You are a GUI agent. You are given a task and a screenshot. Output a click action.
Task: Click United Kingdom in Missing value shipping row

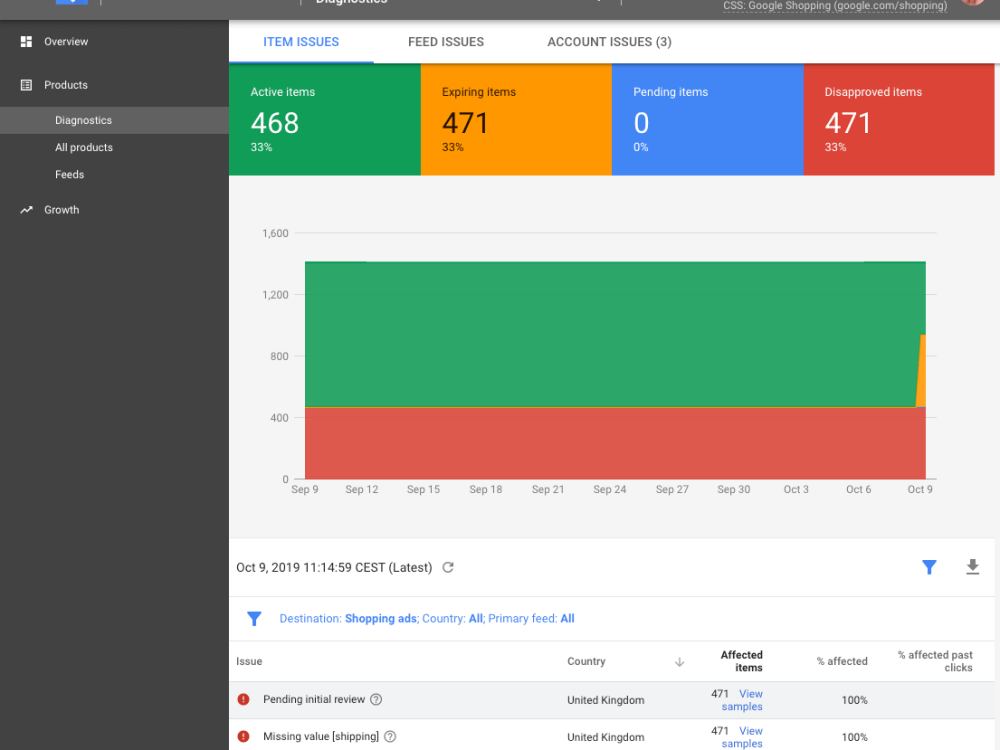coord(605,737)
